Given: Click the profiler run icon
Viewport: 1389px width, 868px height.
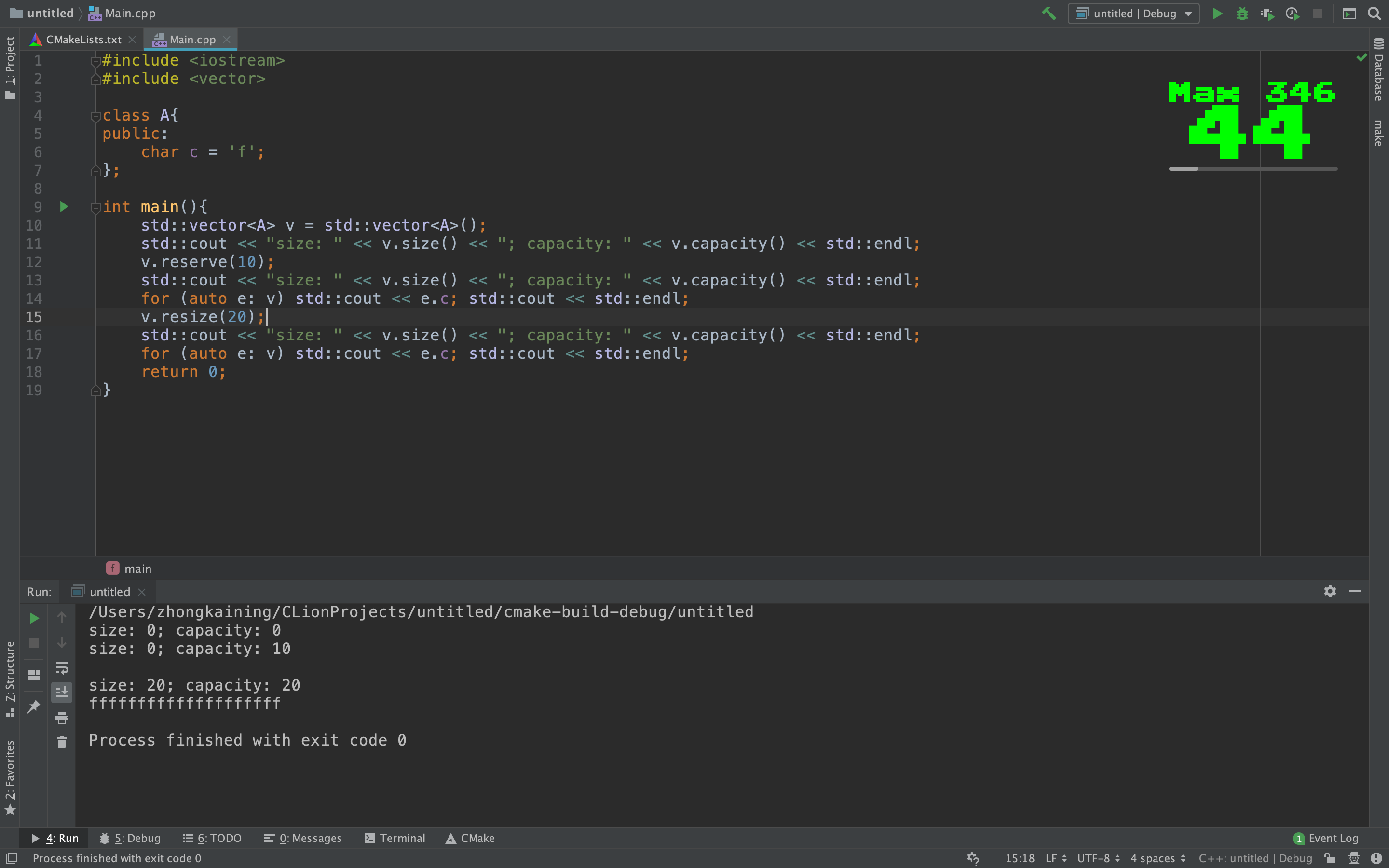Looking at the screenshot, I should pos(1293,13).
